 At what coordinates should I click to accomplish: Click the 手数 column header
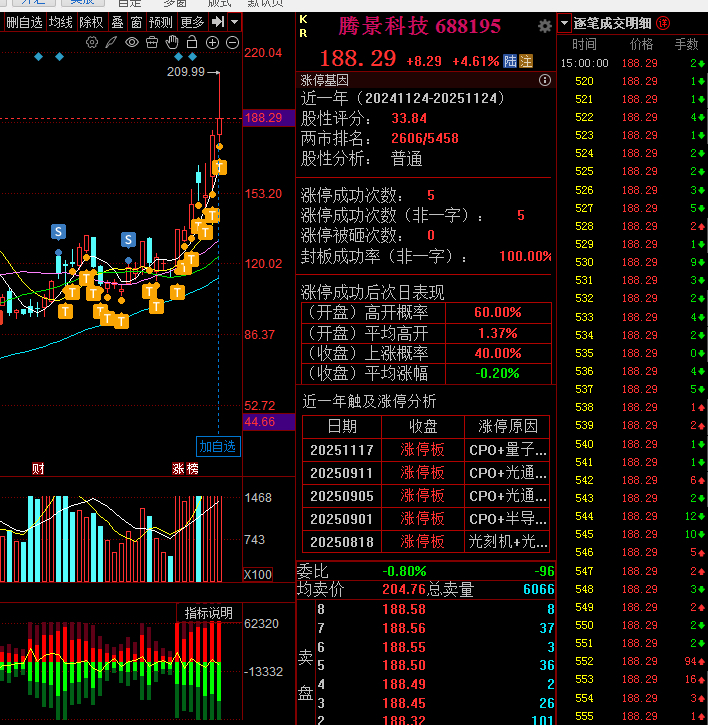coord(686,44)
